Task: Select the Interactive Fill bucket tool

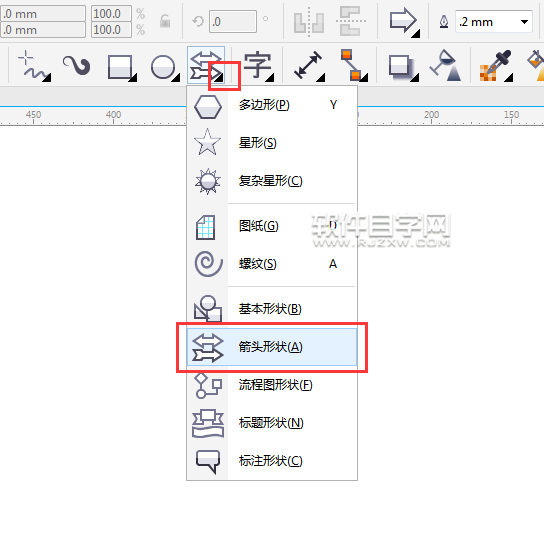Action: pyautogui.click(x=536, y=65)
